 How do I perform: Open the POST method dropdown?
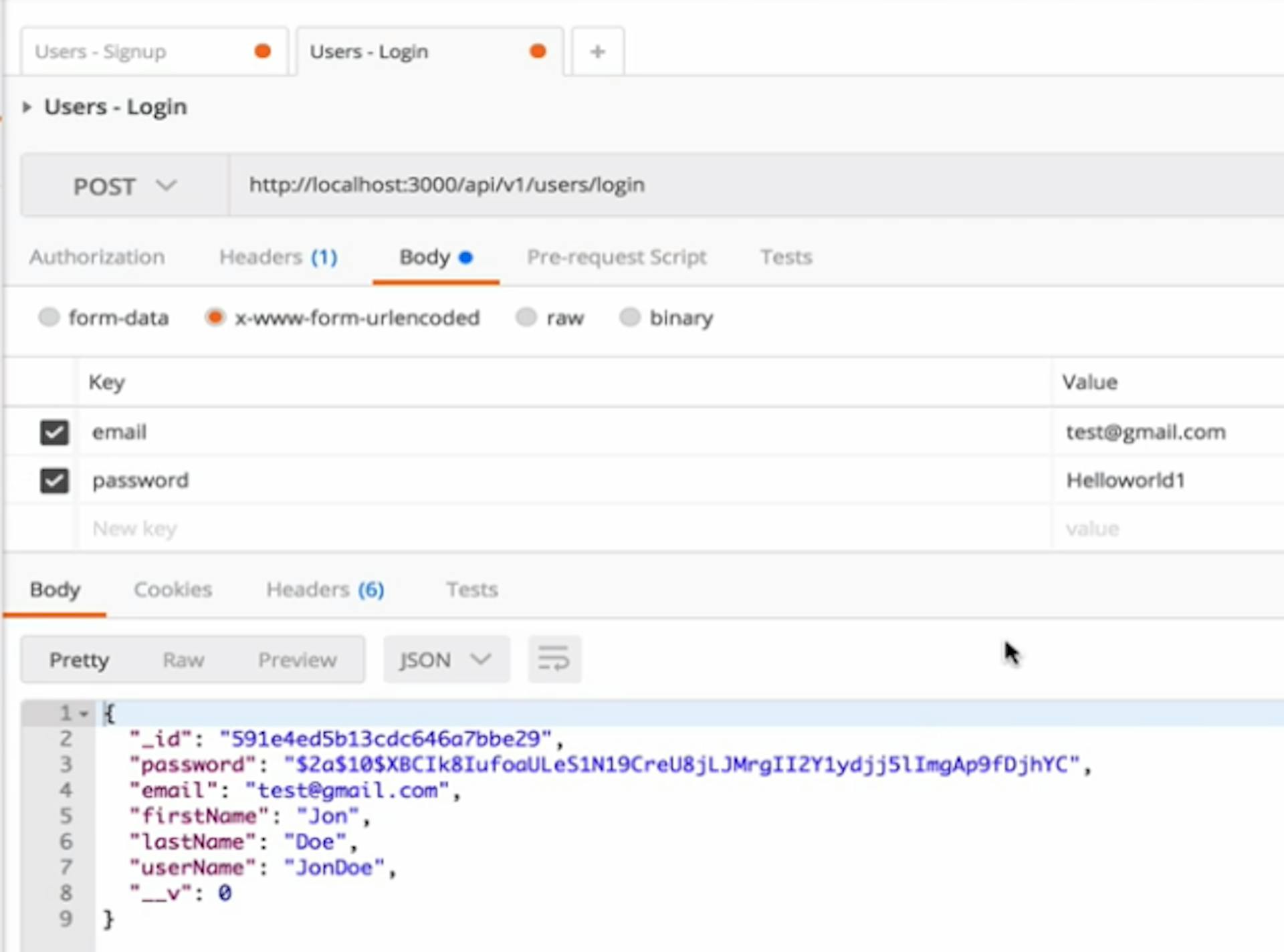point(124,186)
